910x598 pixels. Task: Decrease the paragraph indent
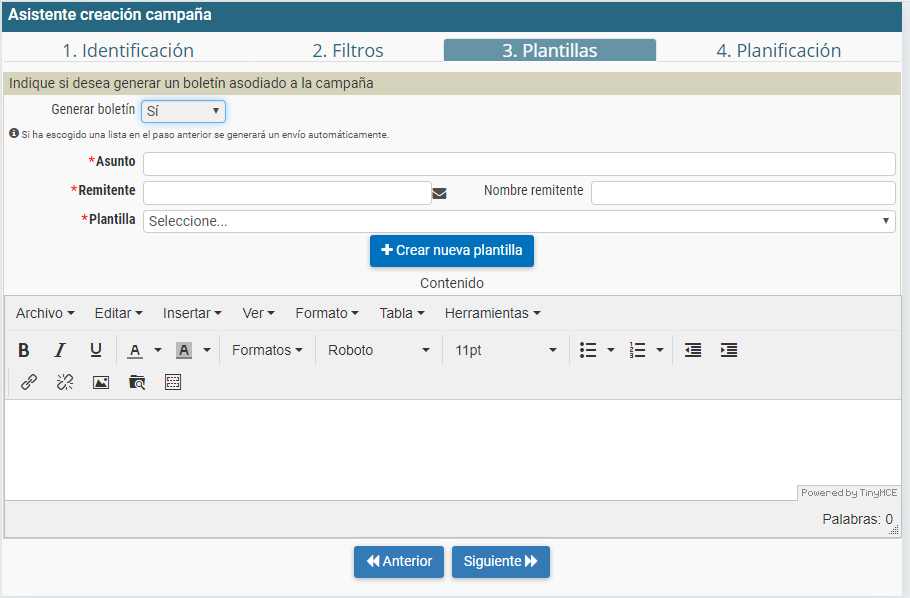tap(693, 350)
